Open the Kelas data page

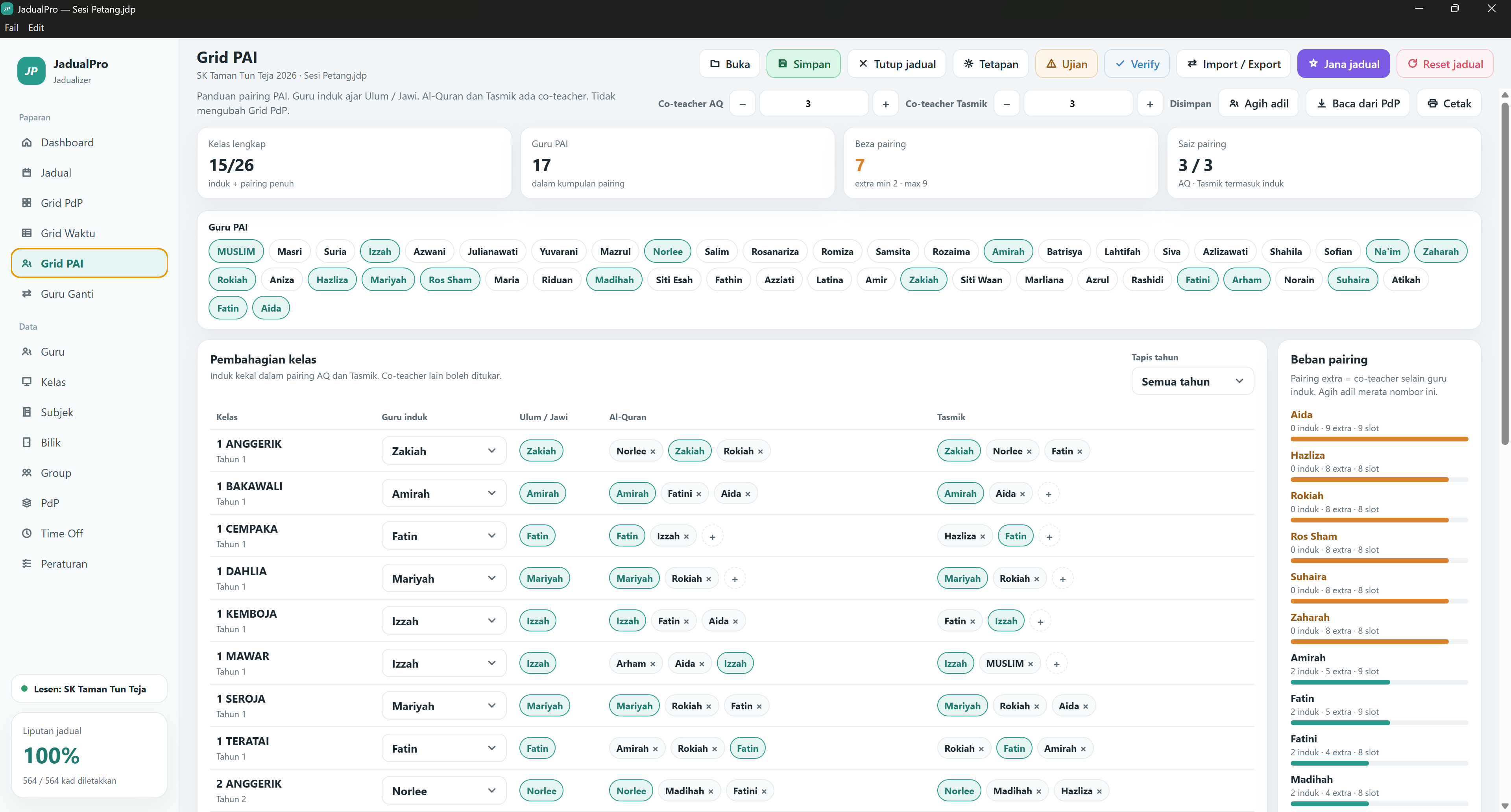pos(89,382)
